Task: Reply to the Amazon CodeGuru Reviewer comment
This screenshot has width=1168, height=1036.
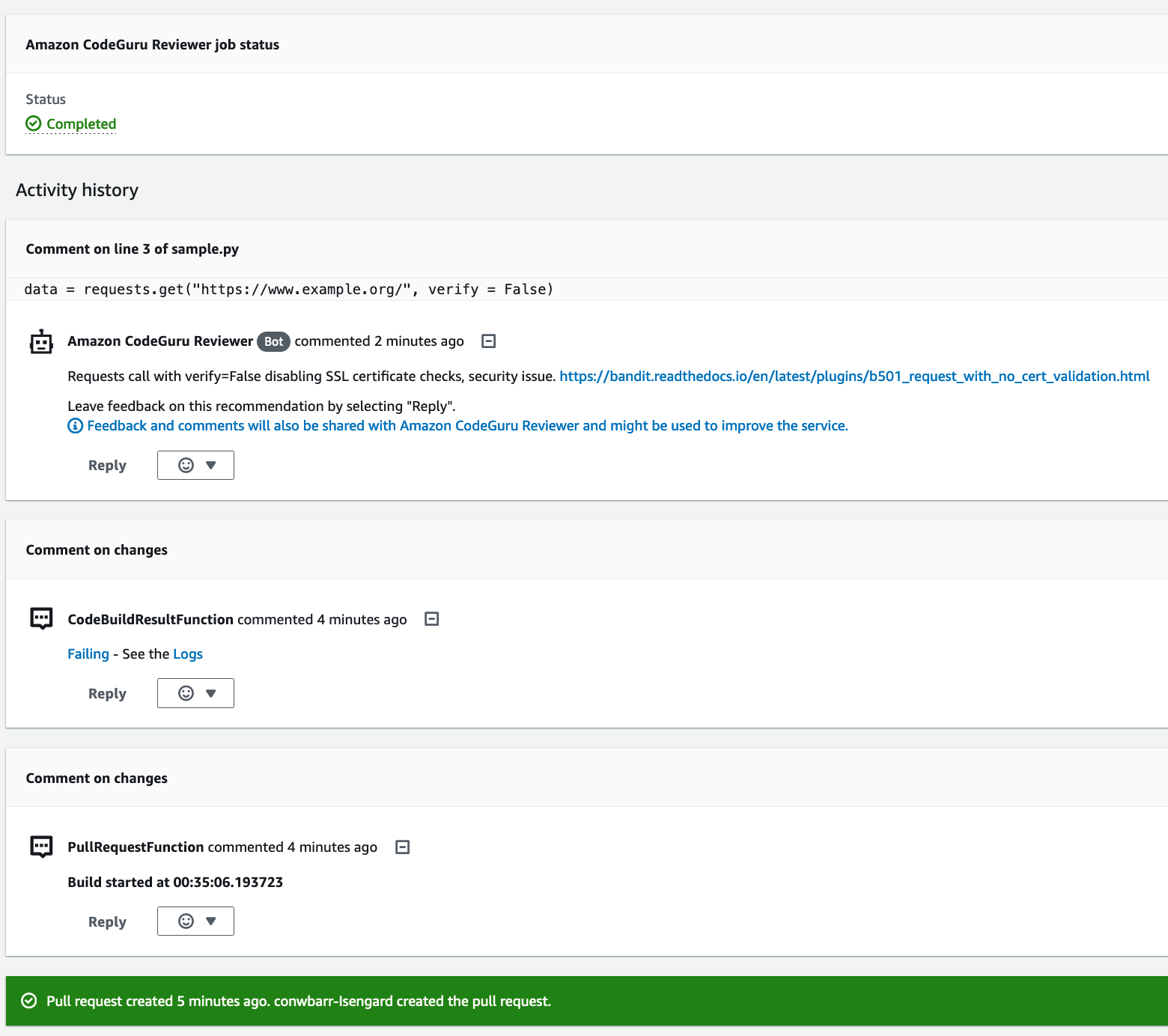Action: (107, 465)
